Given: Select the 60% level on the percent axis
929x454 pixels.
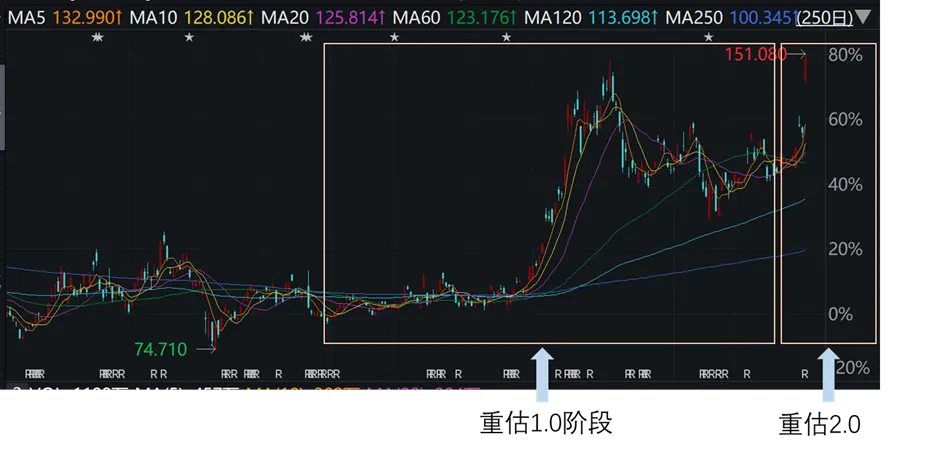Looking at the screenshot, I should 846,120.
